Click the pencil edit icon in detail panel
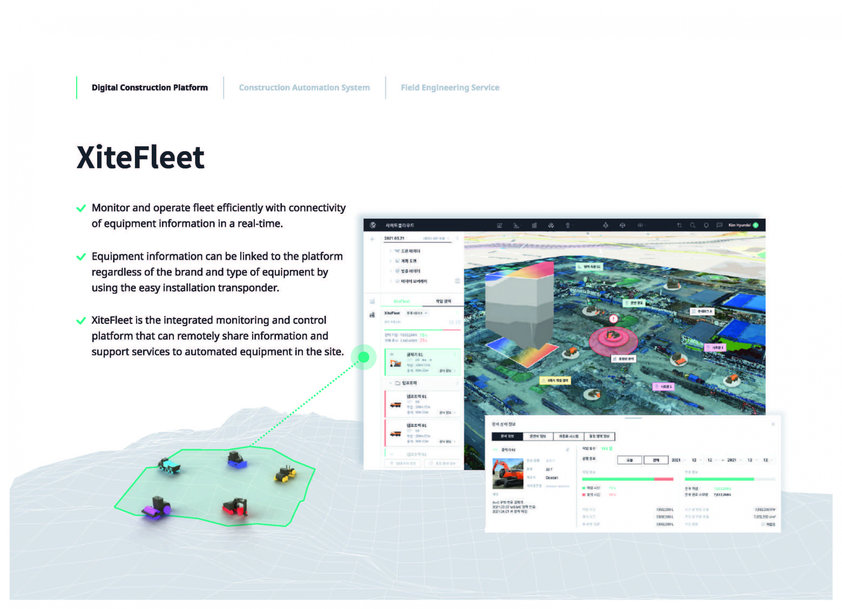The image size is (842, 609). point(567,450)
